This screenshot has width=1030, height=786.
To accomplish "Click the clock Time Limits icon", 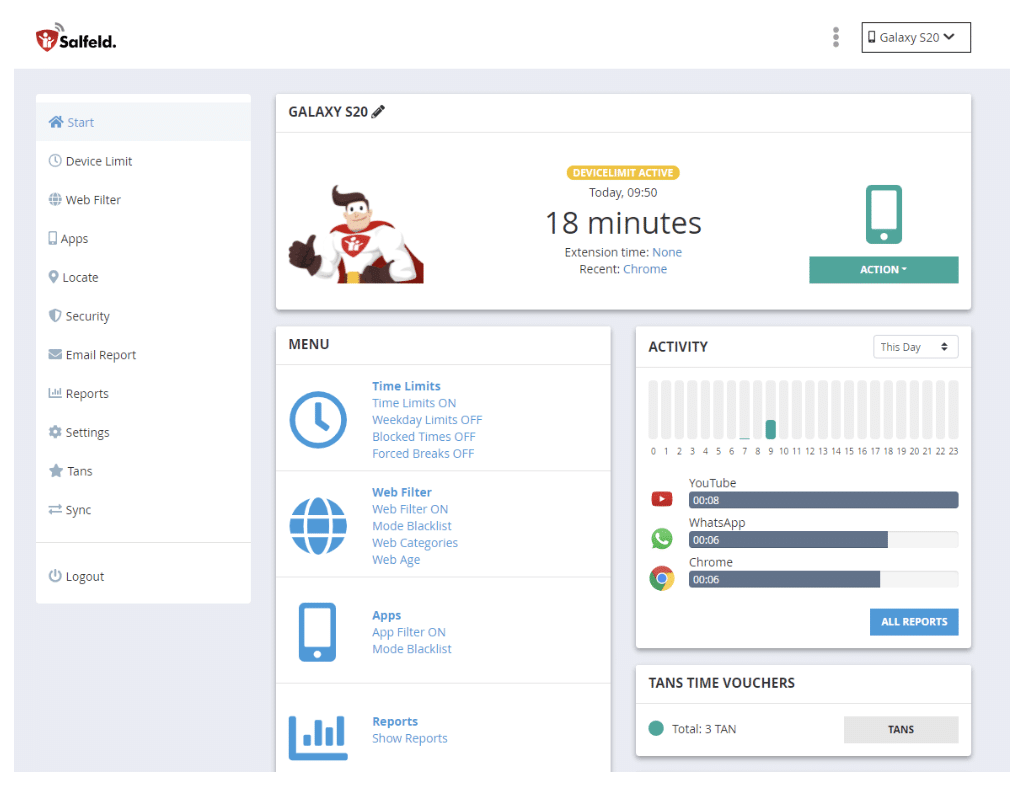I will click(x=318, y=418).
